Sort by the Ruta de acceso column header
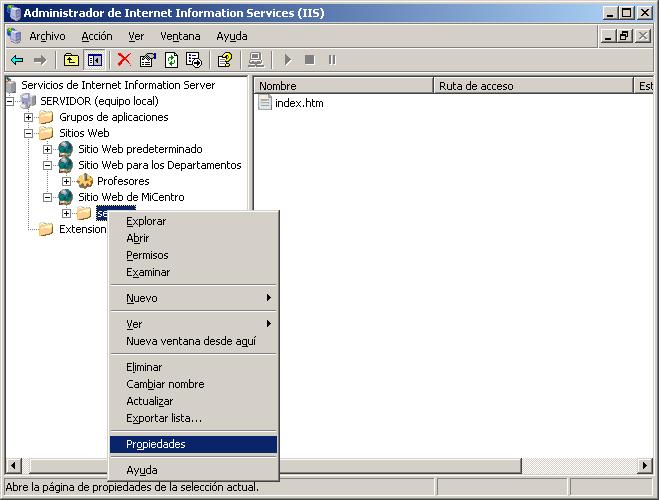 click(533, 86)
